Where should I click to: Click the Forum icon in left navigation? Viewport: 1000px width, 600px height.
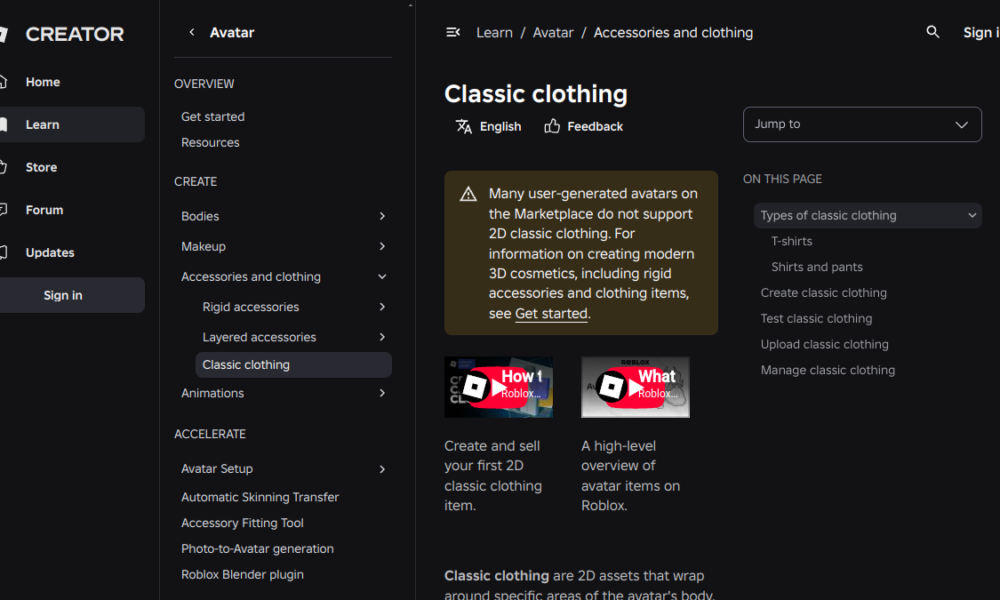coord(3,210)
